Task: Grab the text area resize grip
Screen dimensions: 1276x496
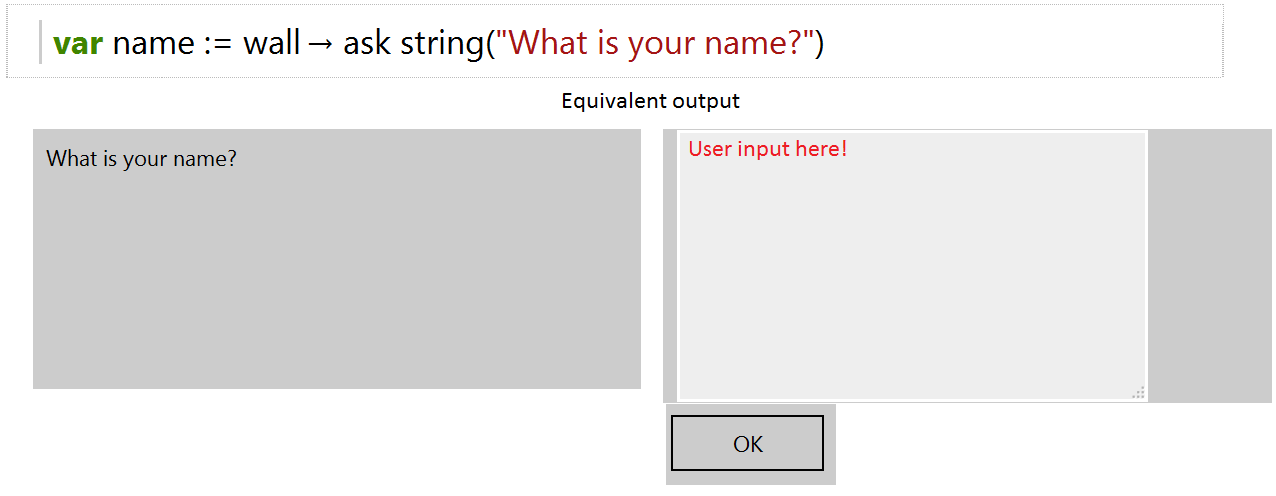Action: tap(1138, 392)
